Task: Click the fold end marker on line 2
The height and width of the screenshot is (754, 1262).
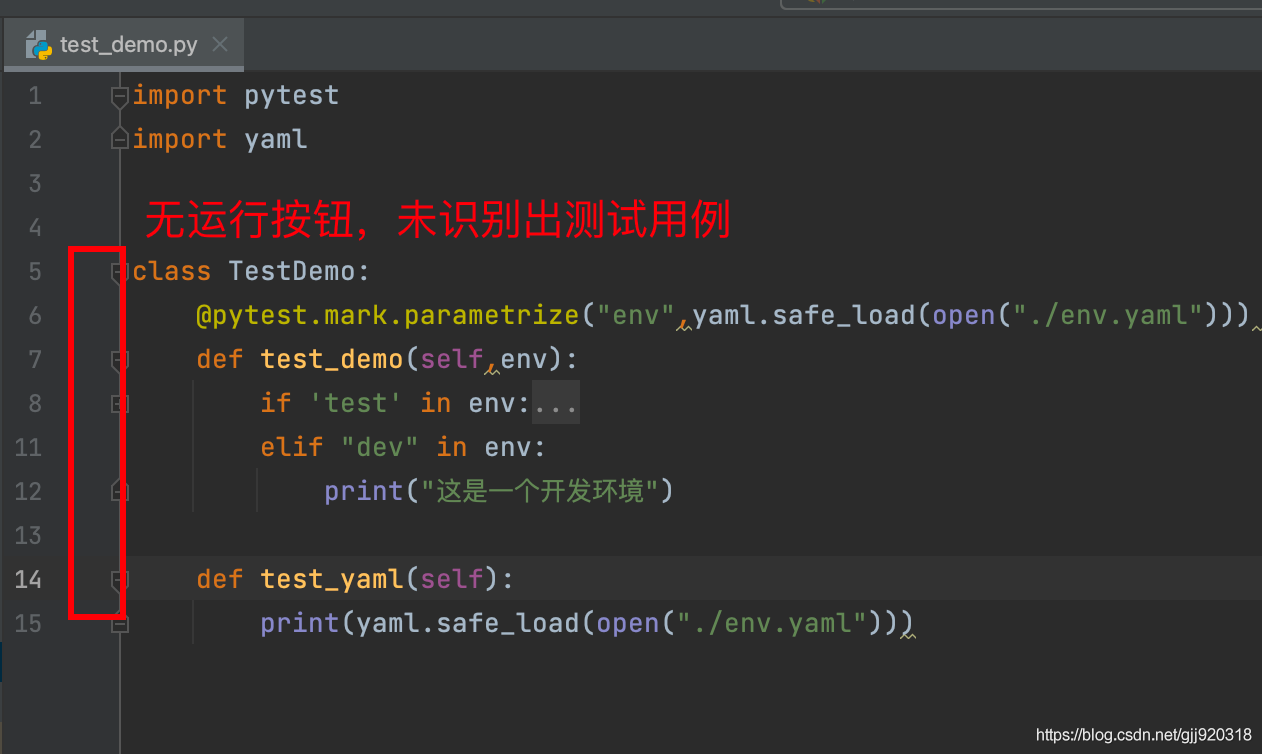Action: click(120, 139)
